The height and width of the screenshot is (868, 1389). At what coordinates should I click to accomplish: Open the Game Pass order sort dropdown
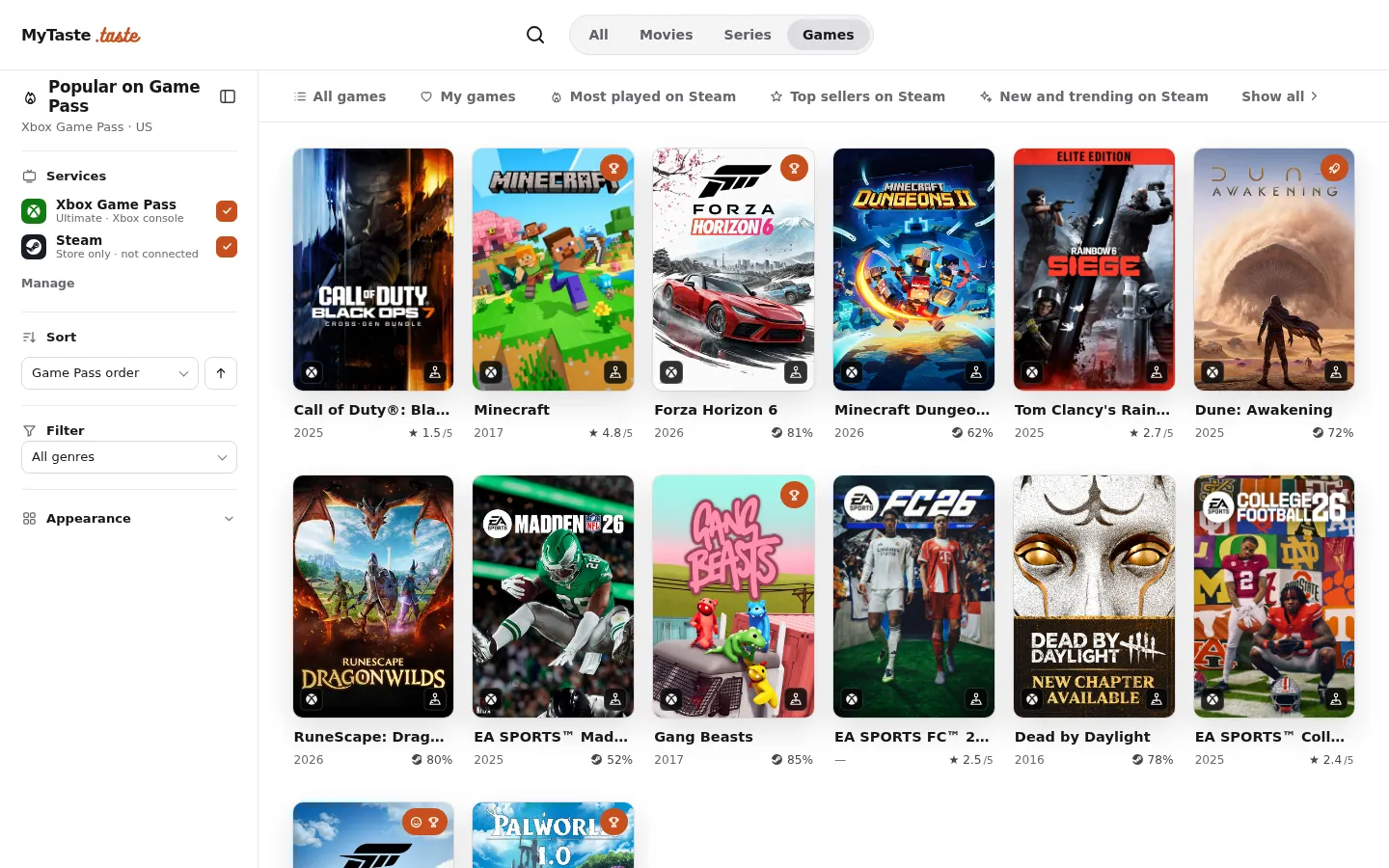(110, 373)
